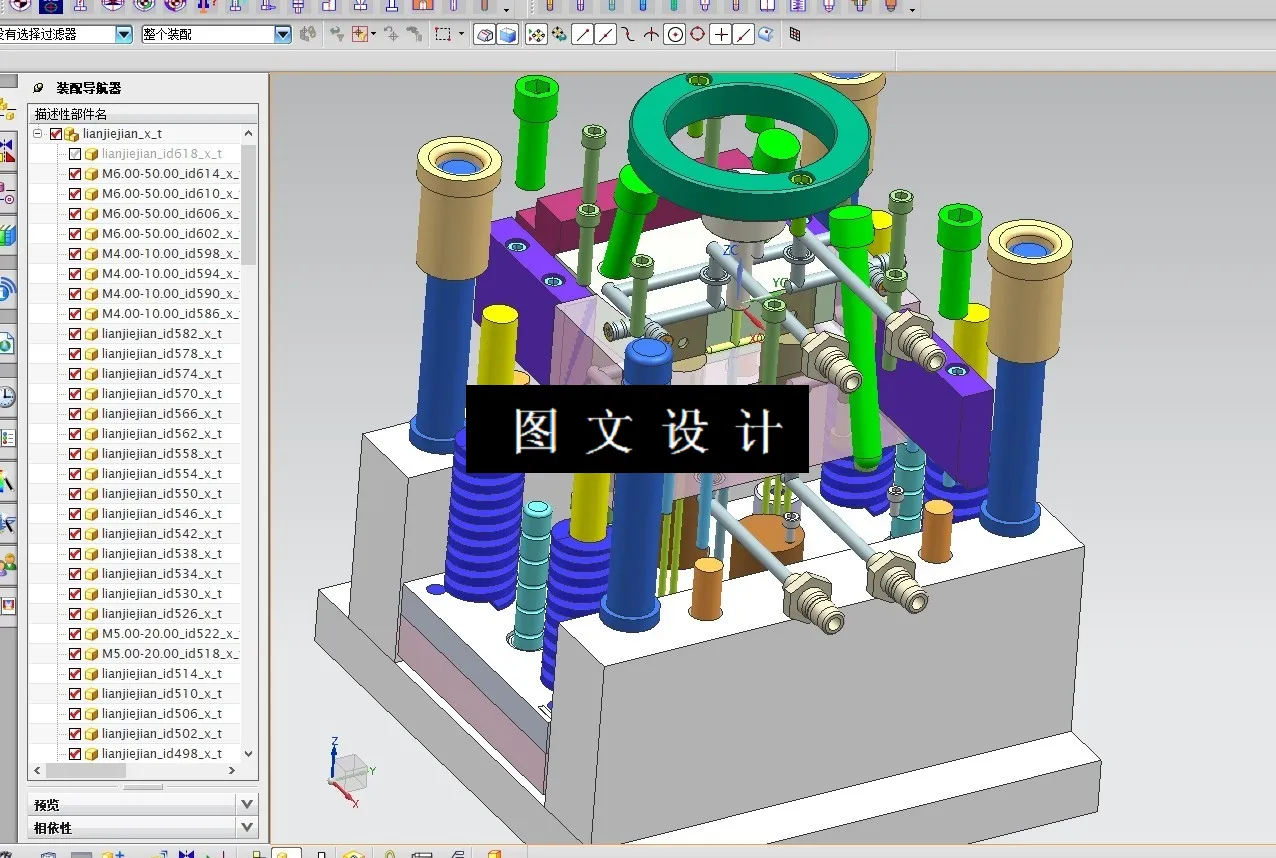The height and width of the screenshot is (858, 1276).
Task: Select lianjiejian_id510_x_t tree row
Action: tap(135, 694)
